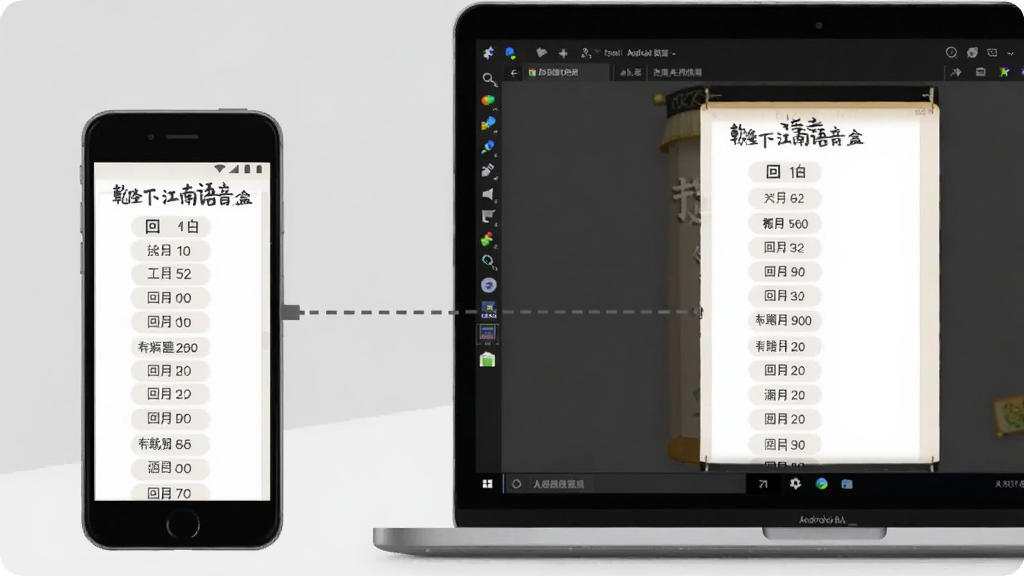Open the settings gear in Windows taskbar
The height and width of the screenshot is (576, 1024).
795,484
